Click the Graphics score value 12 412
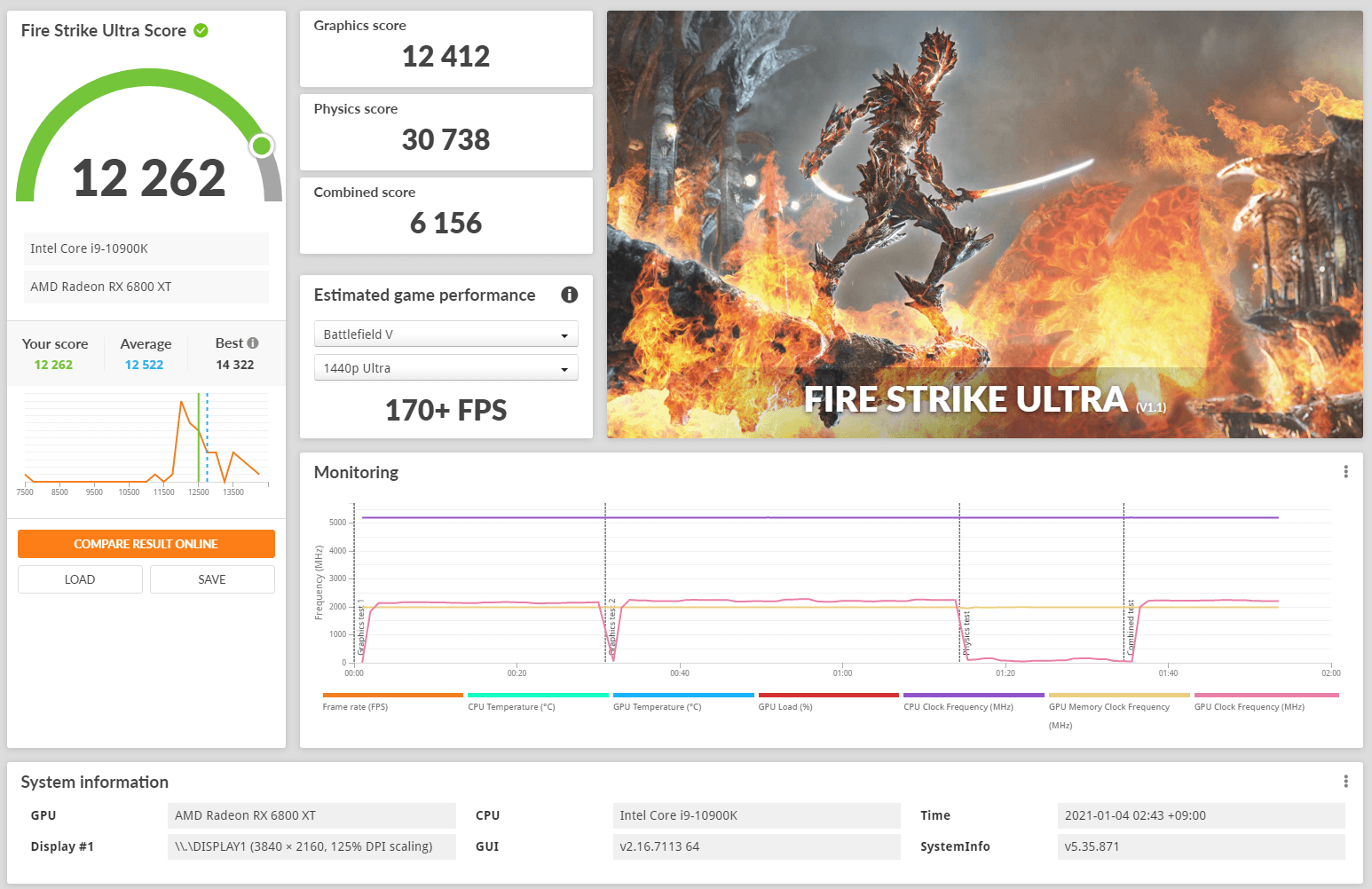1372x889 pixels. coord(446,57)
